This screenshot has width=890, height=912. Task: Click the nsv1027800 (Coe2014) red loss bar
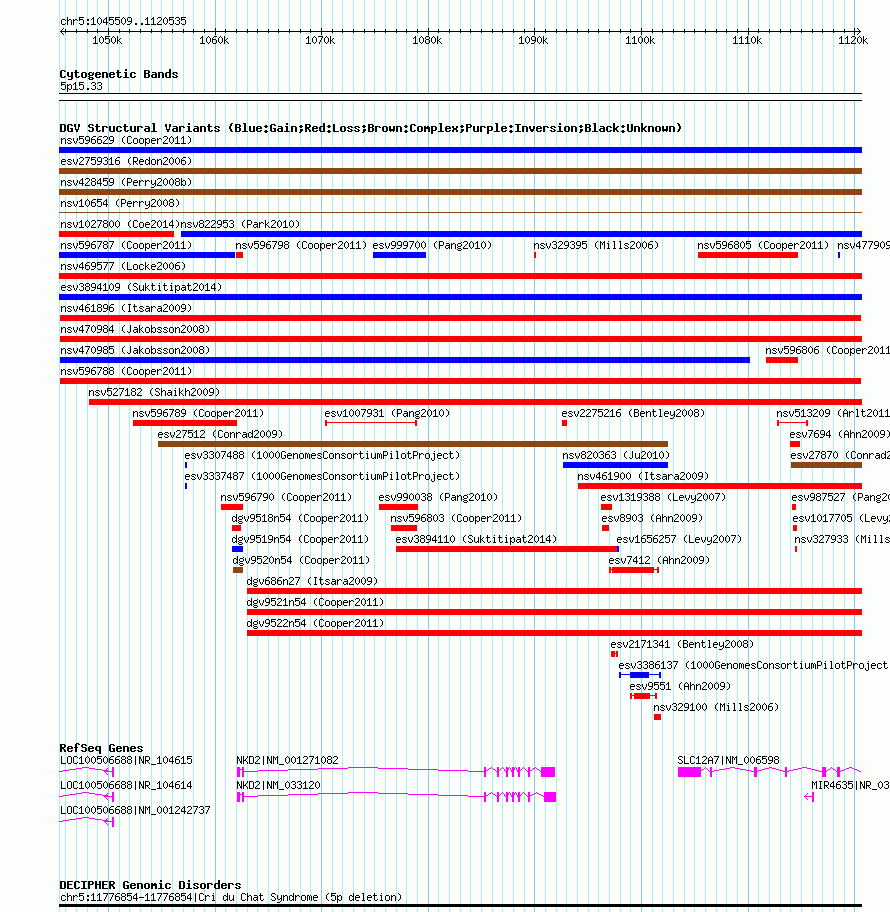click(x=116, y=234)
